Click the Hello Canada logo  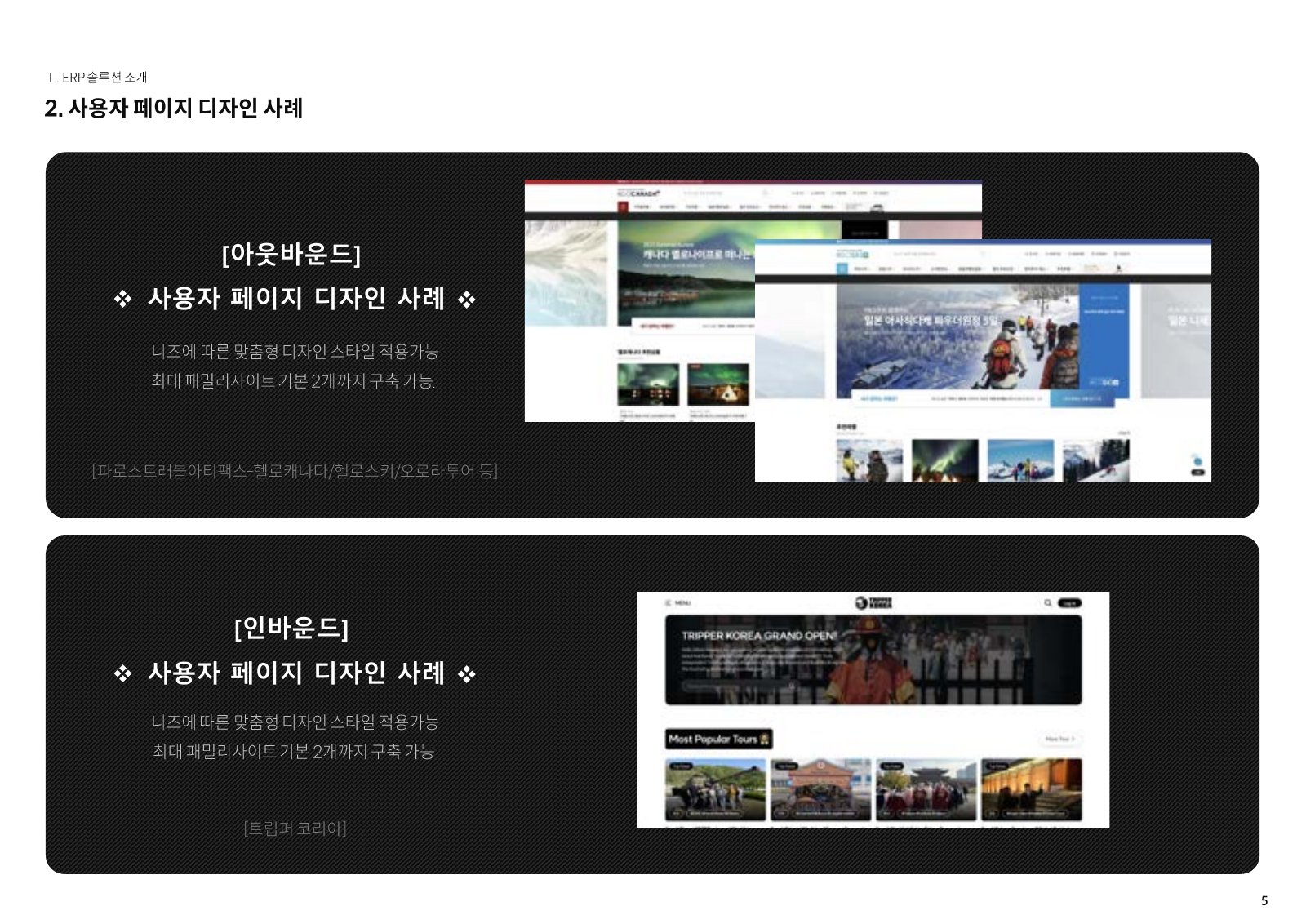point(638,193)
